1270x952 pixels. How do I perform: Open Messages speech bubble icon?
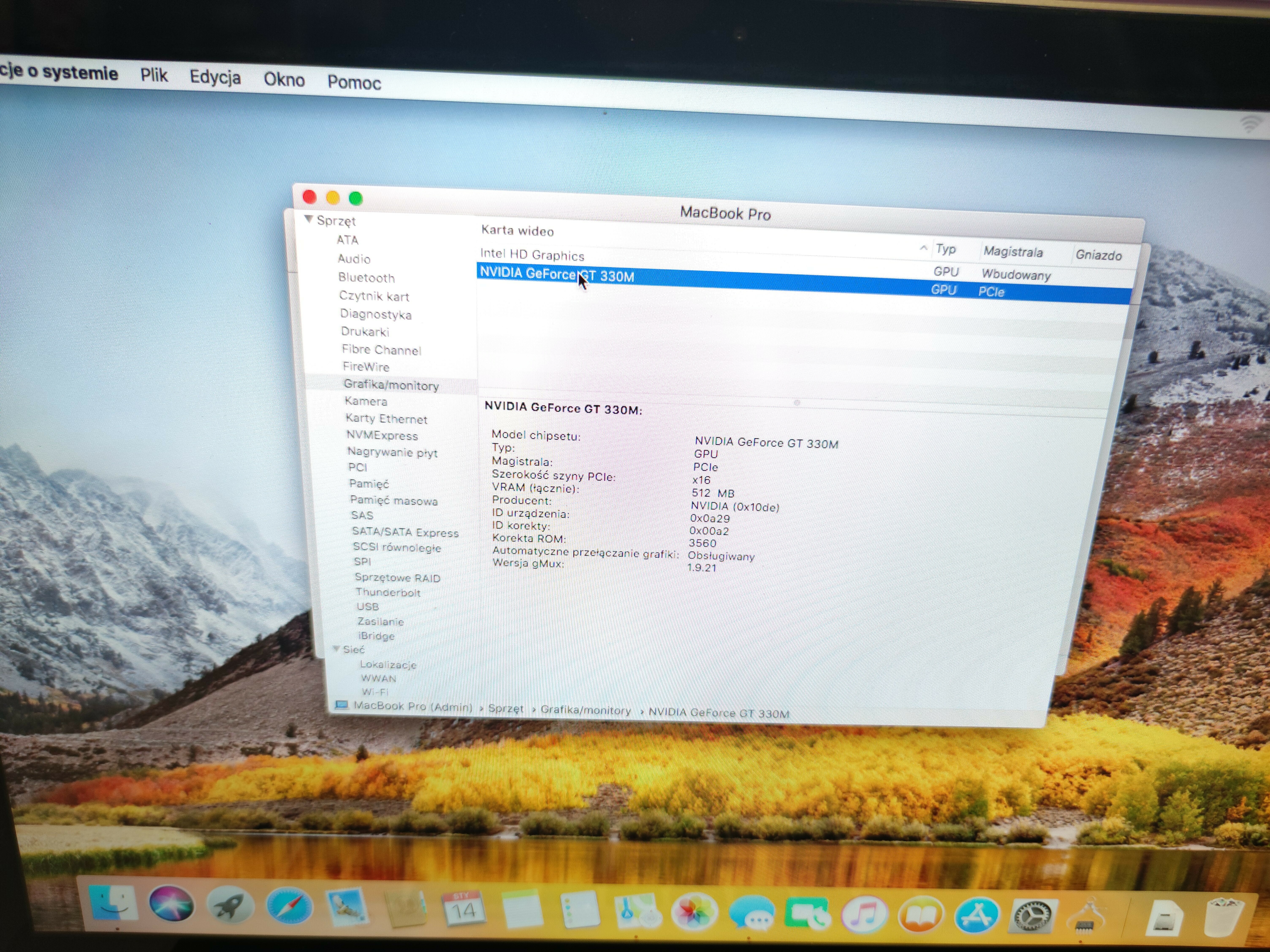(x=752, y=913)
